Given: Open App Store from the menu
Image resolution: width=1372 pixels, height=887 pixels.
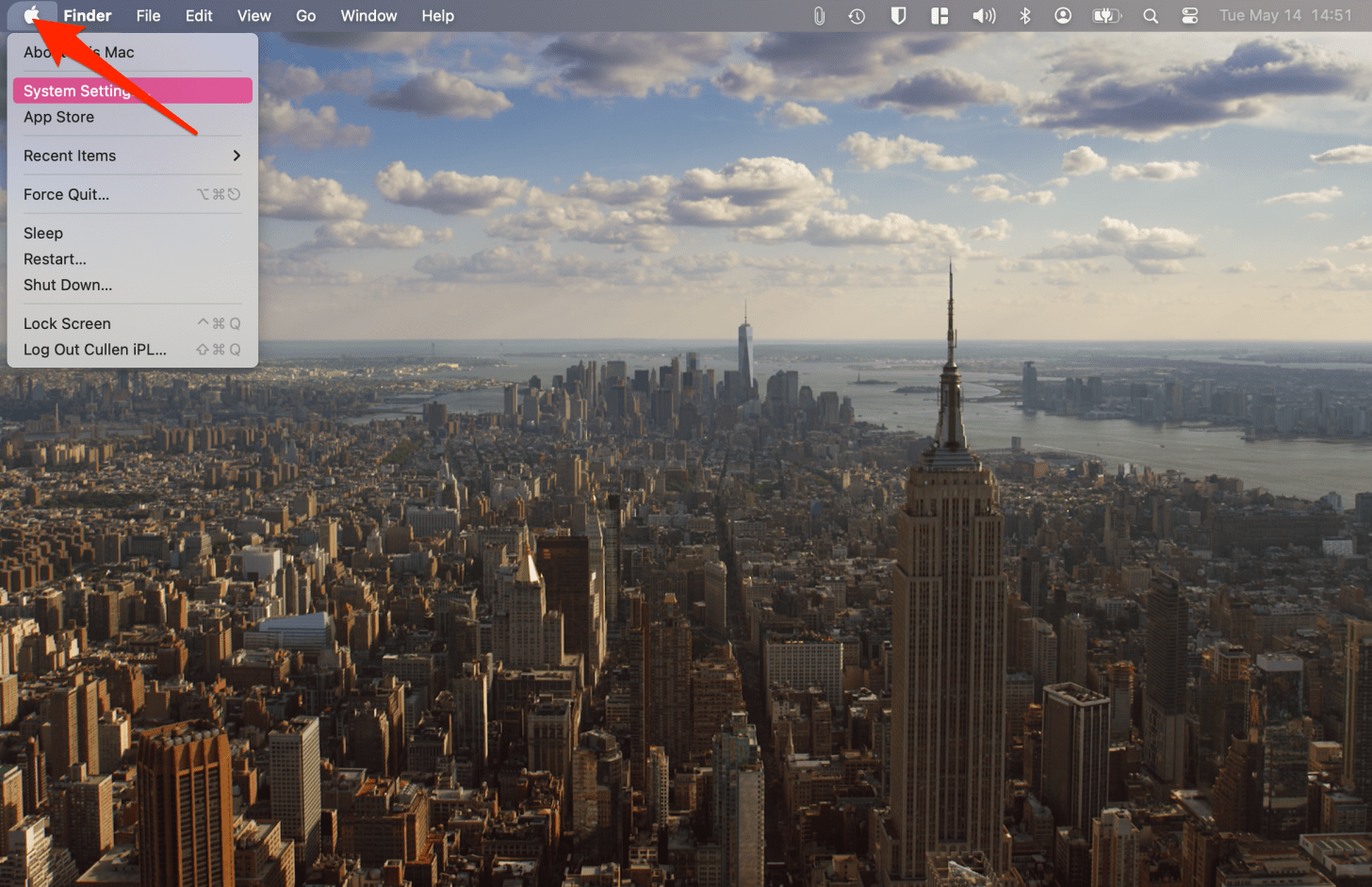Looking at the screenshot, I should click(x=58, y=117).
